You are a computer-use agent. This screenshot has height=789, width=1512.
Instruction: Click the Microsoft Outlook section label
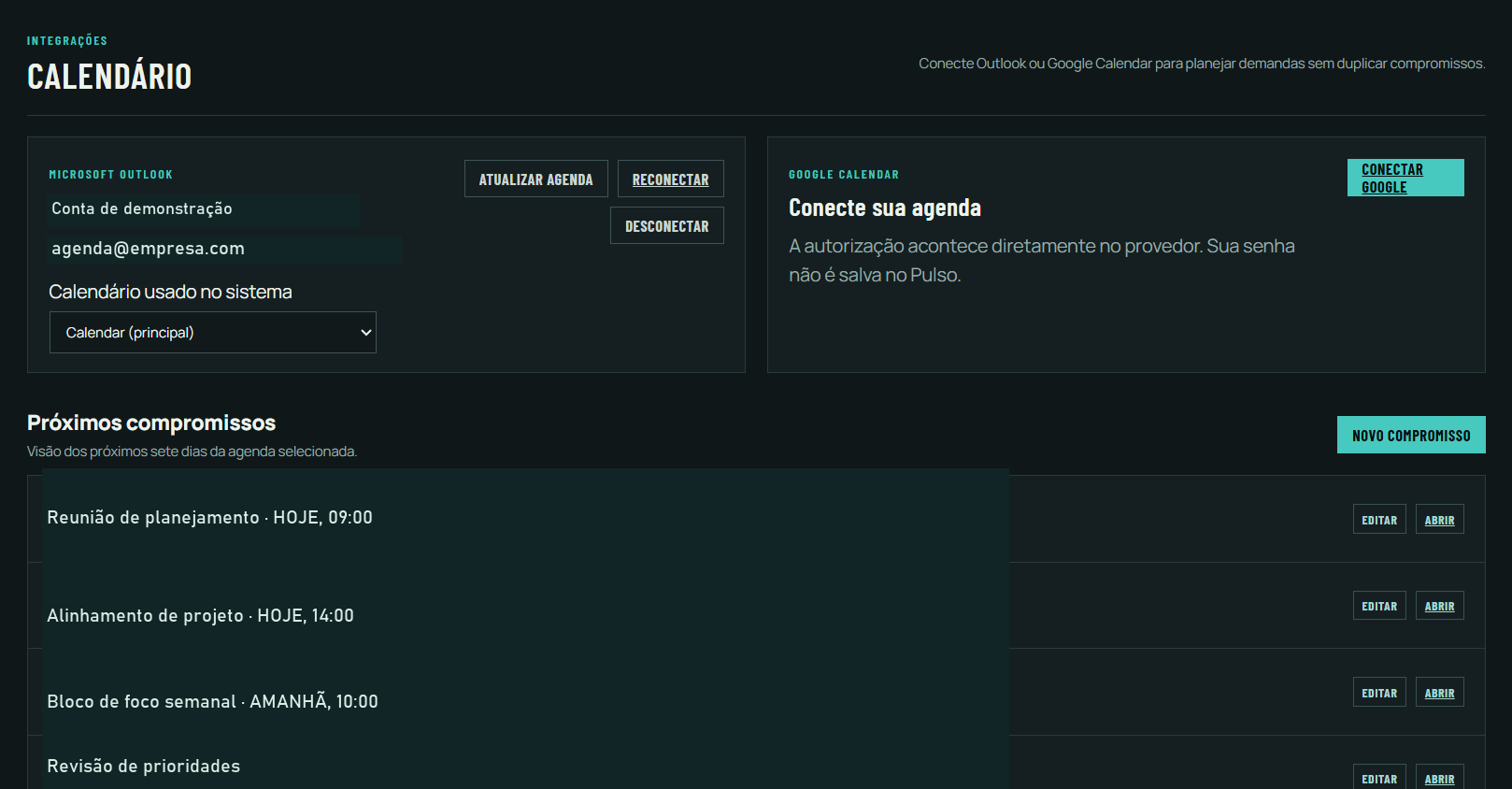111,175
